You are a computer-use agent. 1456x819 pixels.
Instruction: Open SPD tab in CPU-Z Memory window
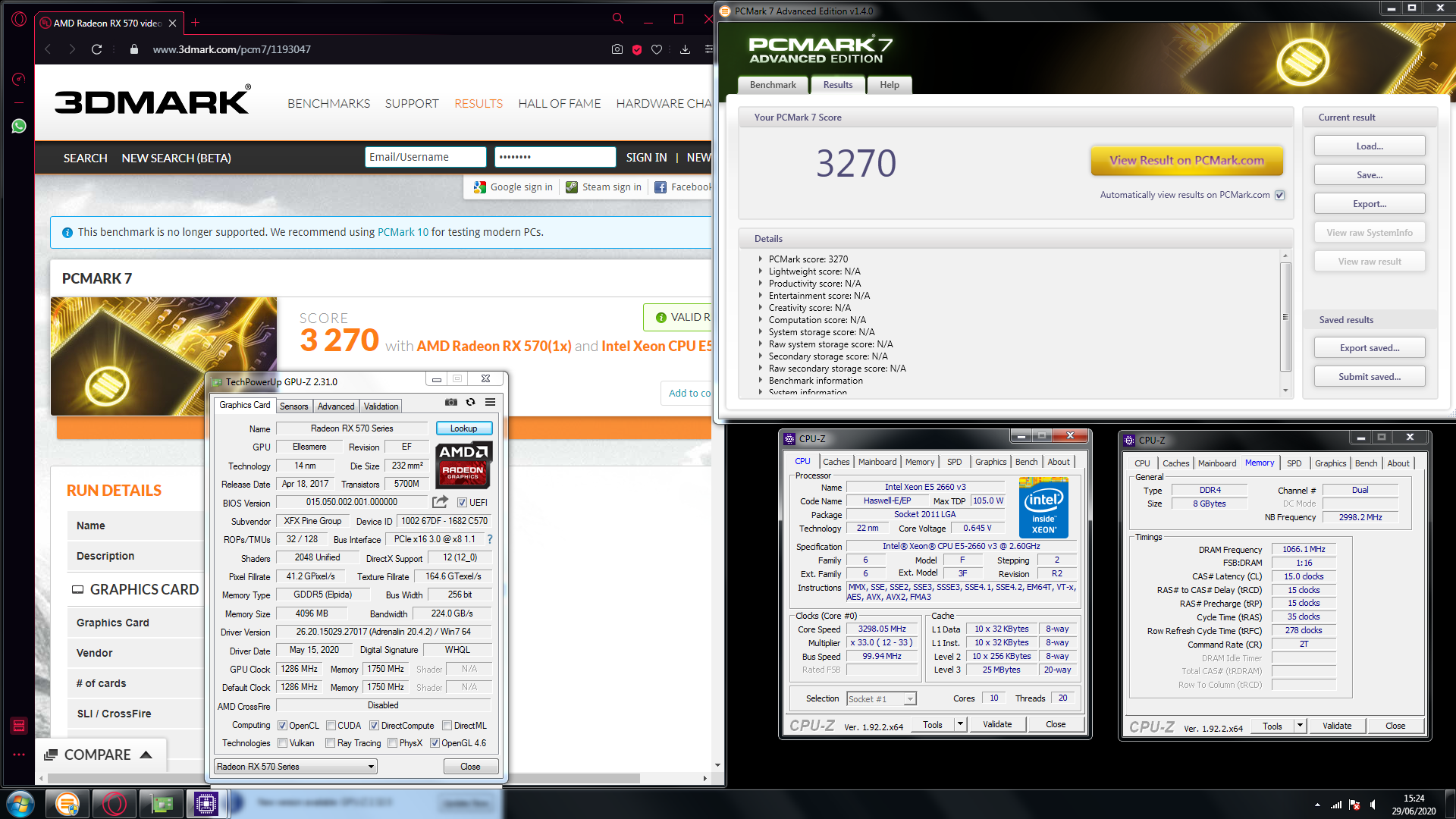(1294, 463)
